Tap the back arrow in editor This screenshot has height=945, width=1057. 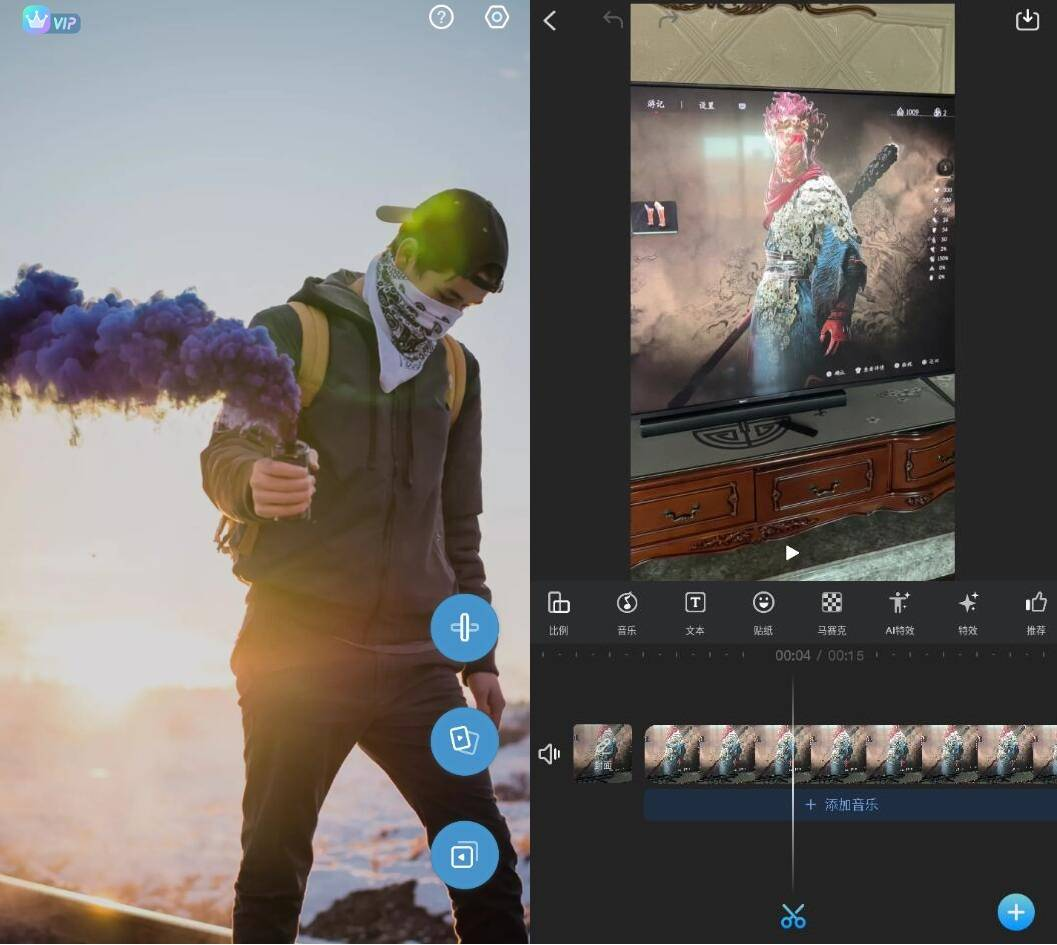[550, 21]
